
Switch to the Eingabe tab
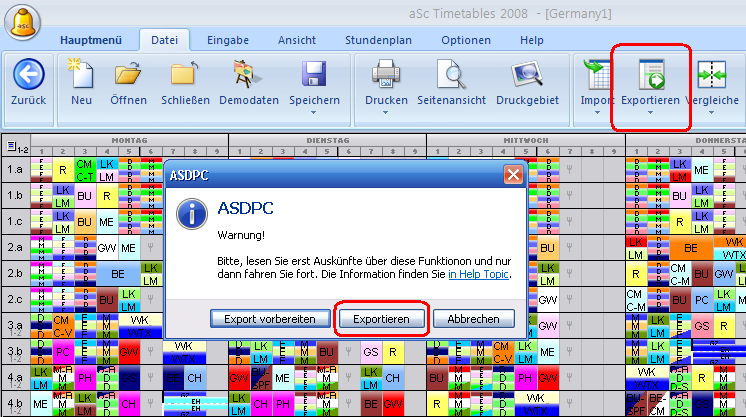tap(228, 40)
